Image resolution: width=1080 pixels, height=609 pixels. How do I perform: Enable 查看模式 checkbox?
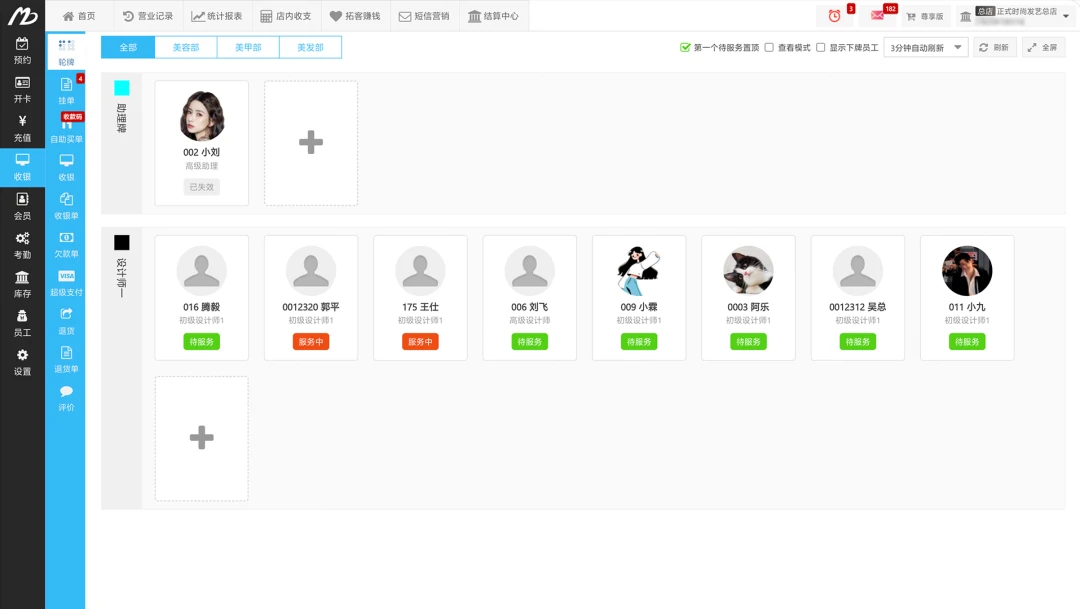(769, 48)
